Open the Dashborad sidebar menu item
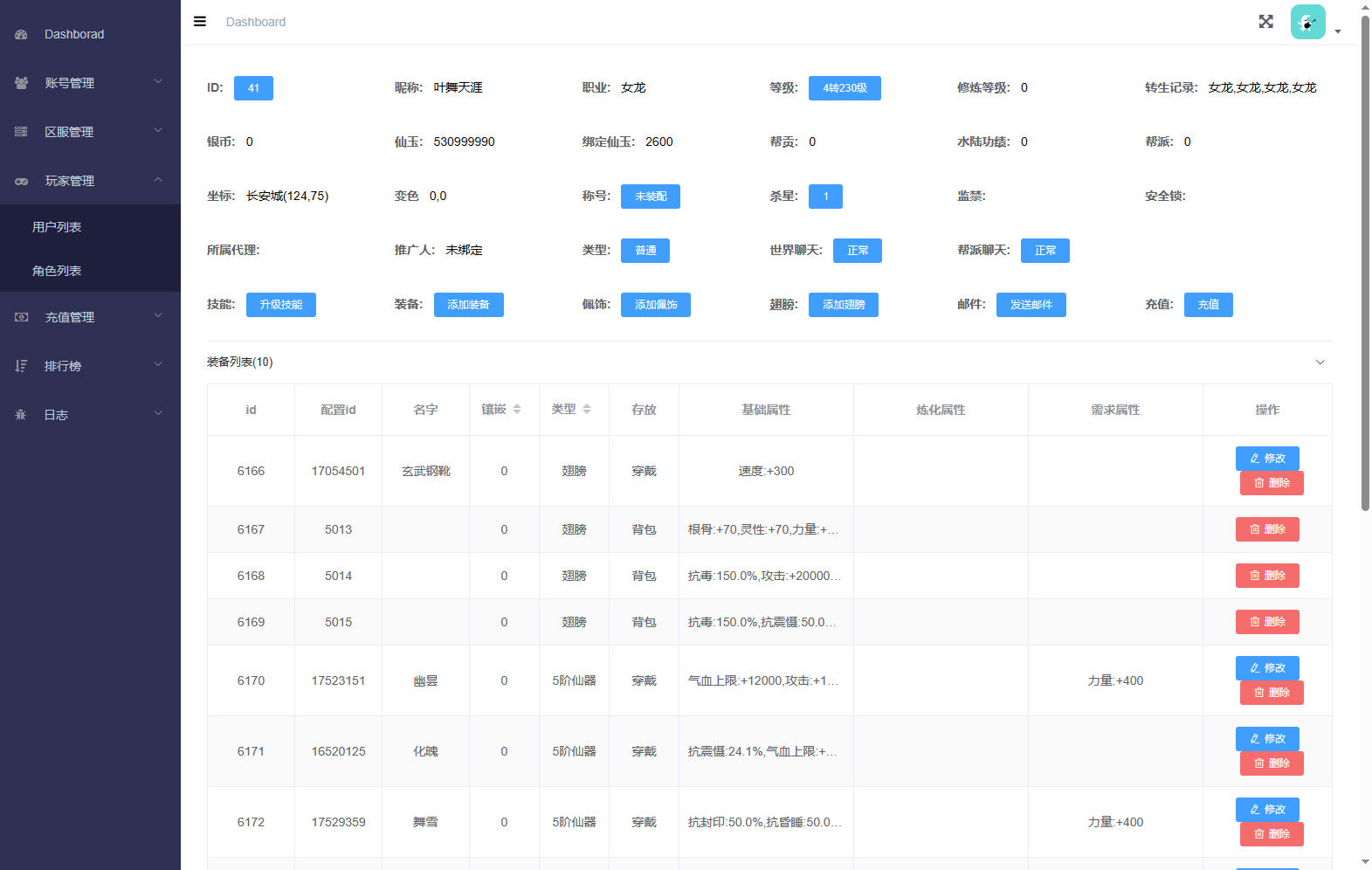The width and height of the screenshot is (1372, 870). coord(90,34)
